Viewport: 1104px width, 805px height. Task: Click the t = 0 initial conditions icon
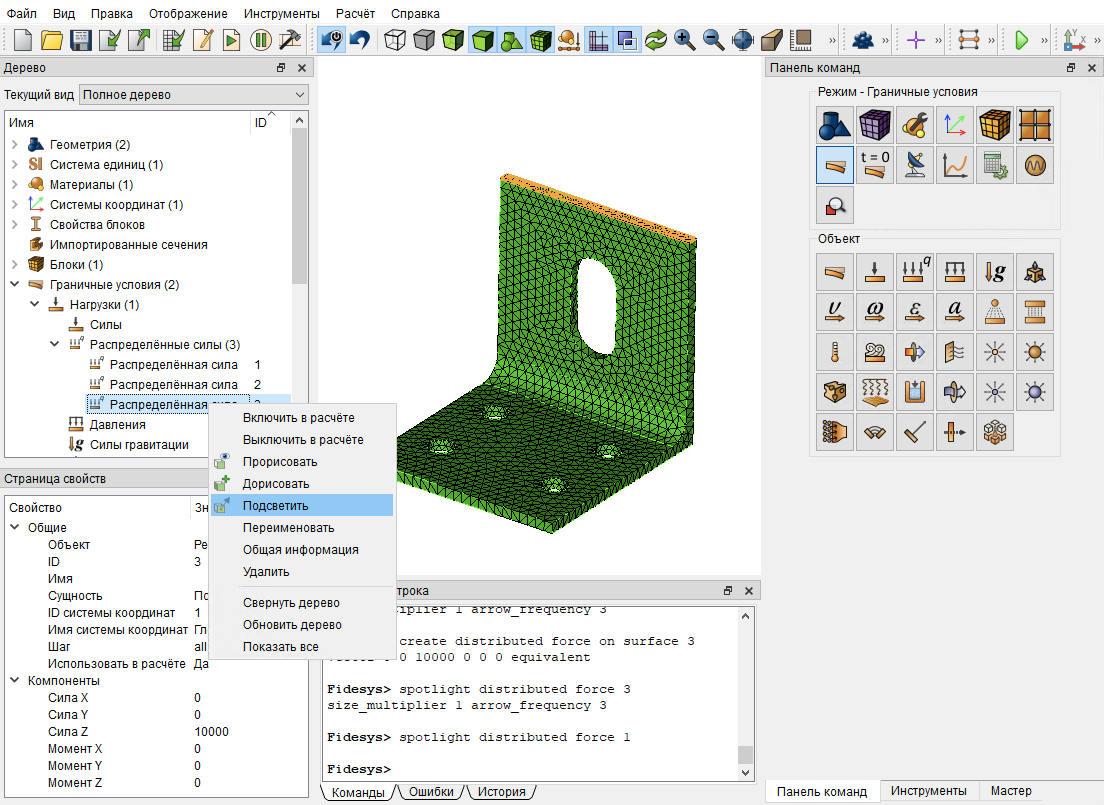coord(874,165)
